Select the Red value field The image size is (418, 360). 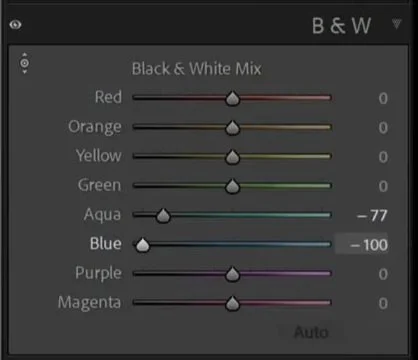click(x=383, y=98)
